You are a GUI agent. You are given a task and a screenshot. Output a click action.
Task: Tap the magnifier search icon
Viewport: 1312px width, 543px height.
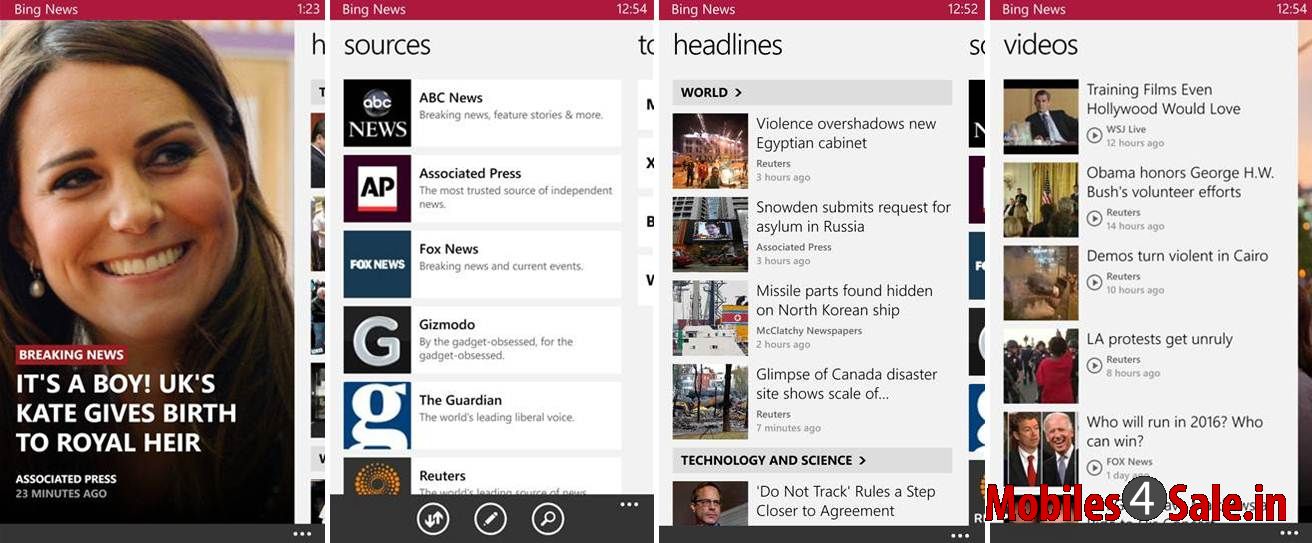[548, 518]
